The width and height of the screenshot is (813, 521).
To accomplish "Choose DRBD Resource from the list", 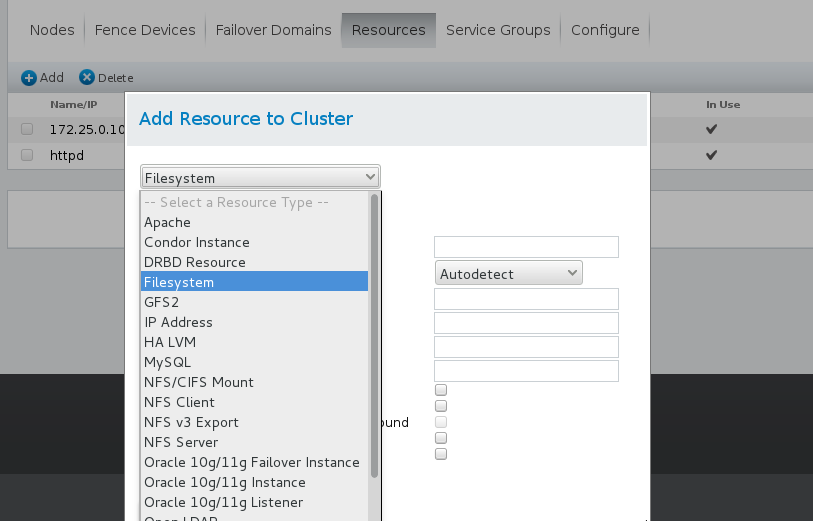I will (254, 262).
